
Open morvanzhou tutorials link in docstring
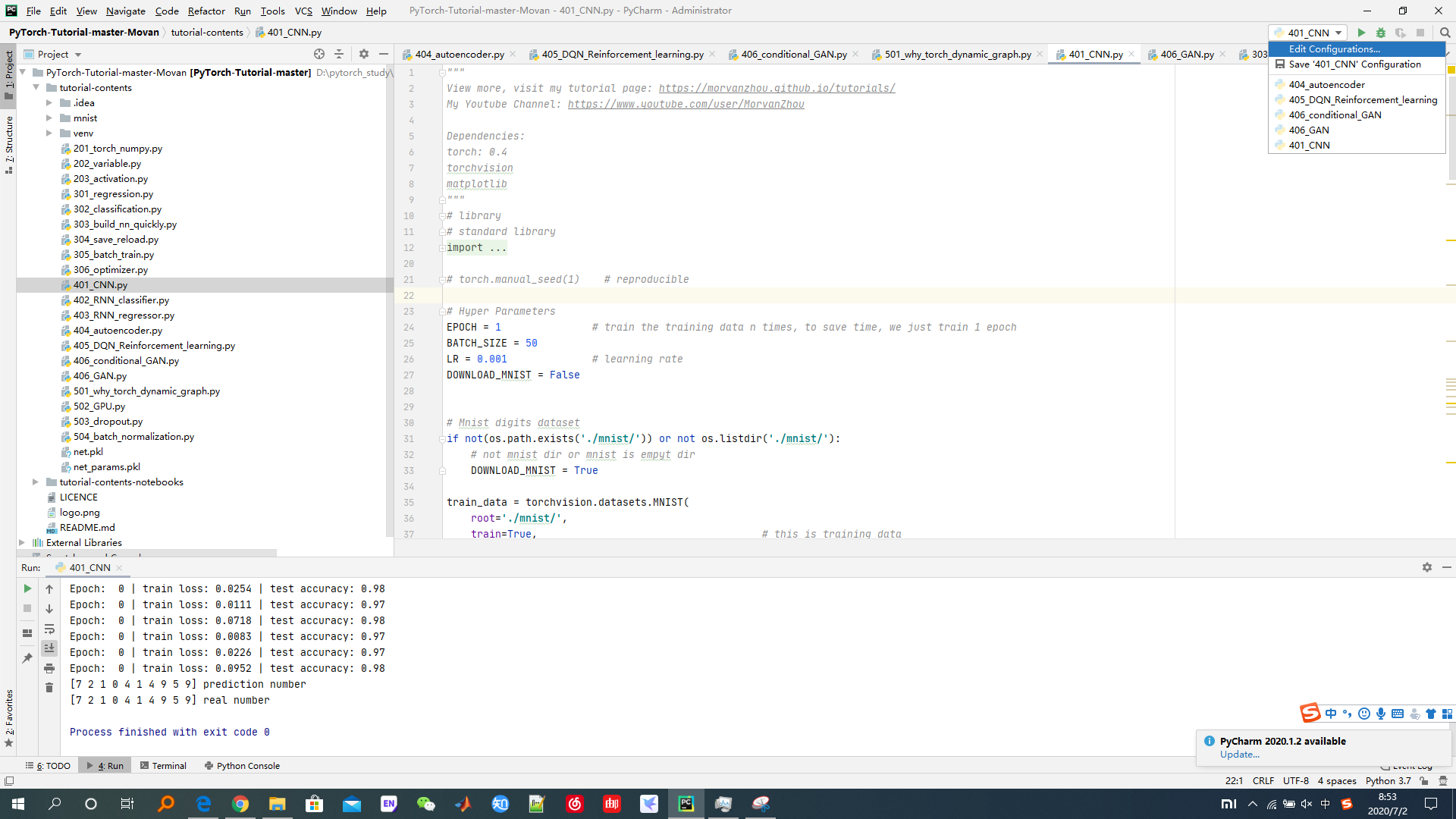[x=777, y=88]
